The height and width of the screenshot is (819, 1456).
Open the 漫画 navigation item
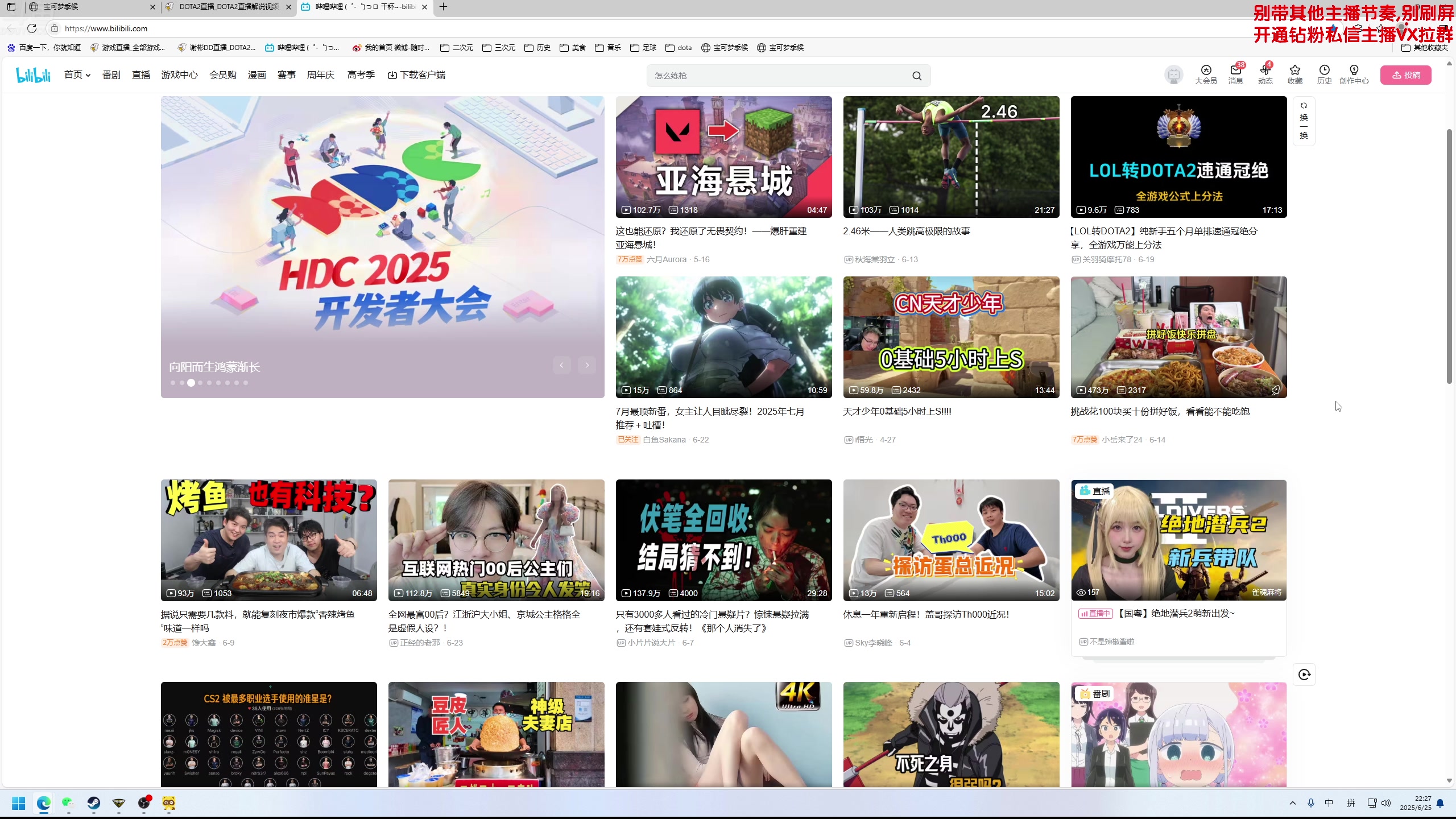pyautogui.click(x=257, y=75)
